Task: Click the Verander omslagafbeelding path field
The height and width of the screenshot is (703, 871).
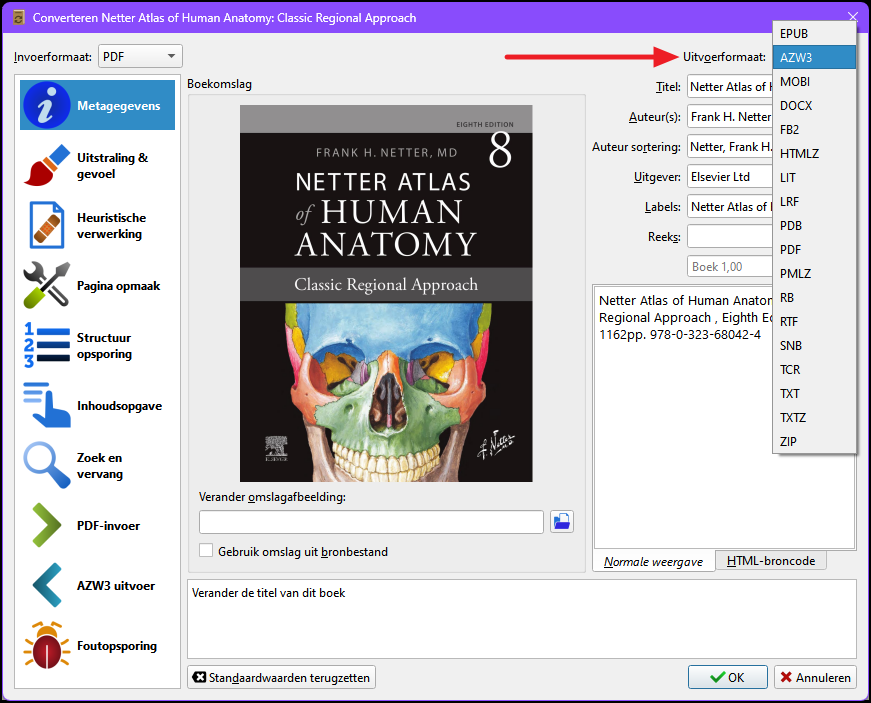Action: pos(371,522)
